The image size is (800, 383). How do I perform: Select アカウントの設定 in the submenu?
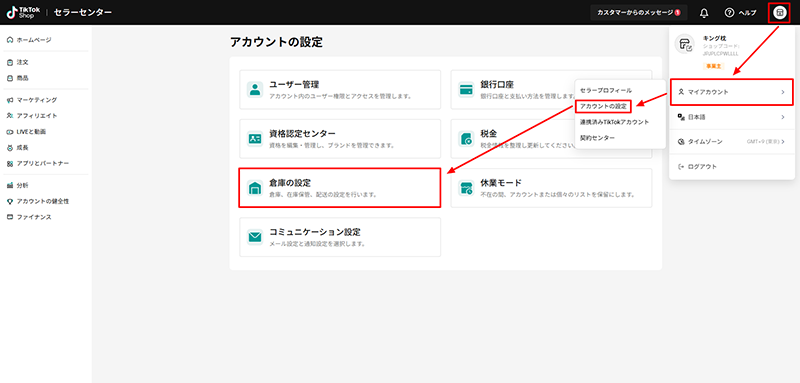coord(603,106)
